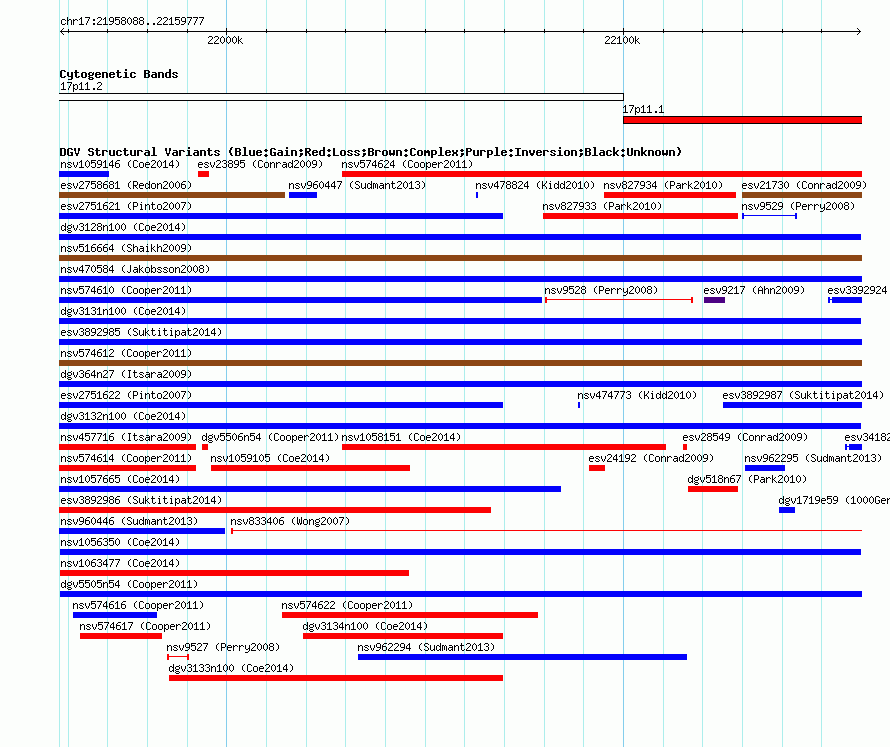This screenshot has width=890, height=747.
Task: Select nsv9529 (Perry2008) variant label
Action: pos(798,207)
